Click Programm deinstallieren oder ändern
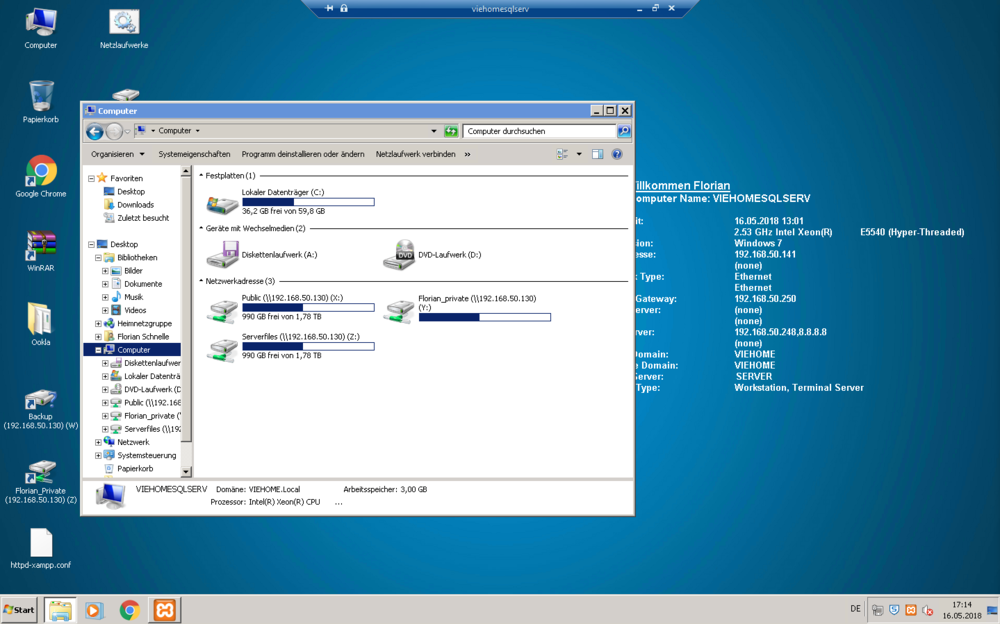This screenshot has height=624, width=1000. click(303, 155)
